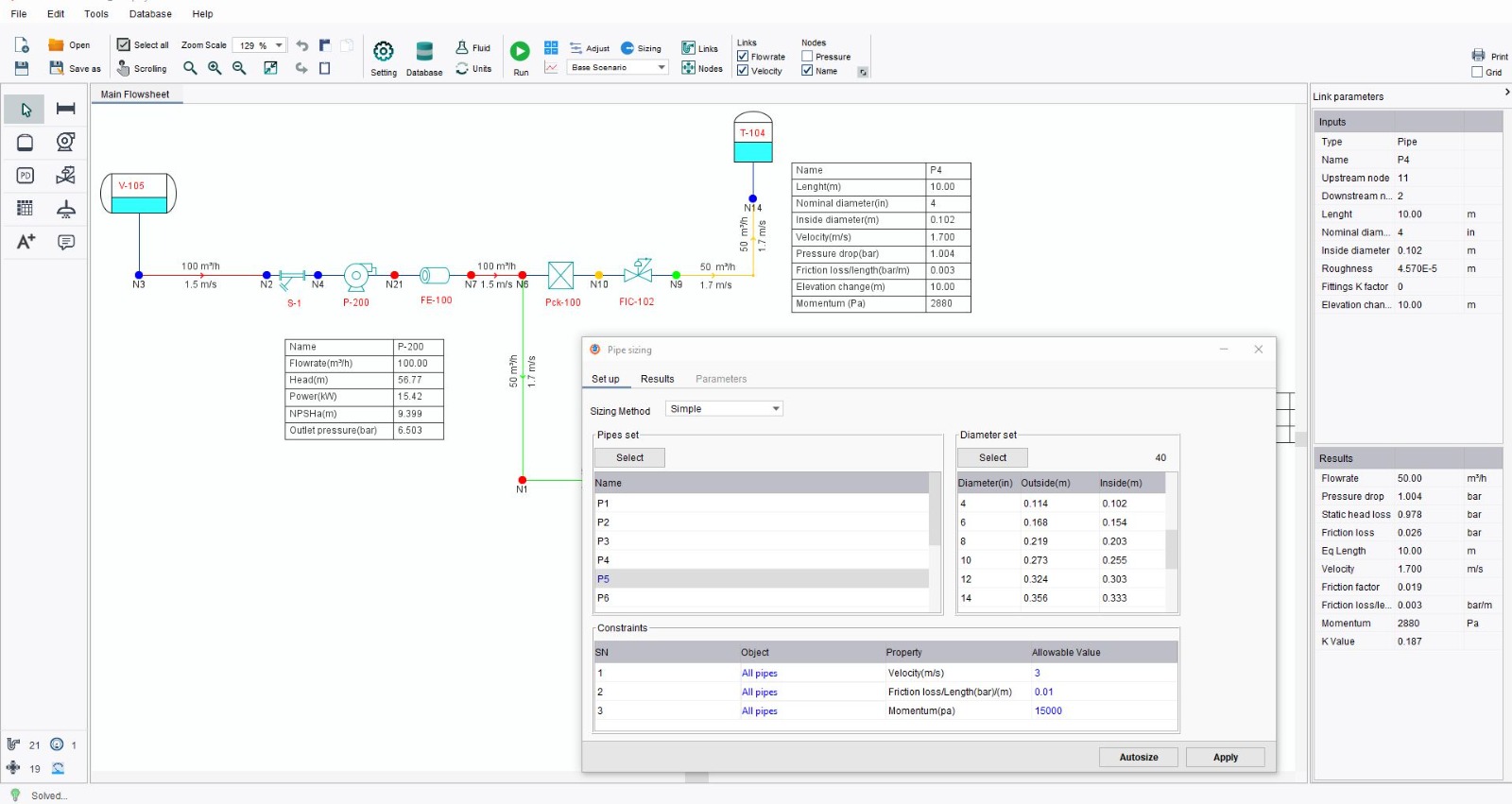Enable the Pressure nodes checkbox
The width and height of the screenshot is (1512, 804).
click(x=807, y=57)
